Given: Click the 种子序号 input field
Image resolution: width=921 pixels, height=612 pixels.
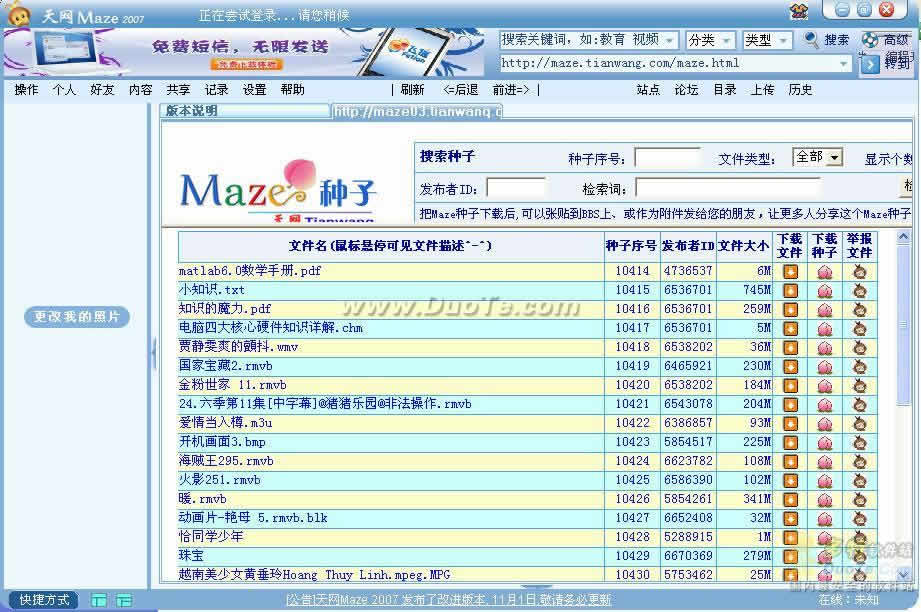Looking at the screenshot, I should [668, 158].
